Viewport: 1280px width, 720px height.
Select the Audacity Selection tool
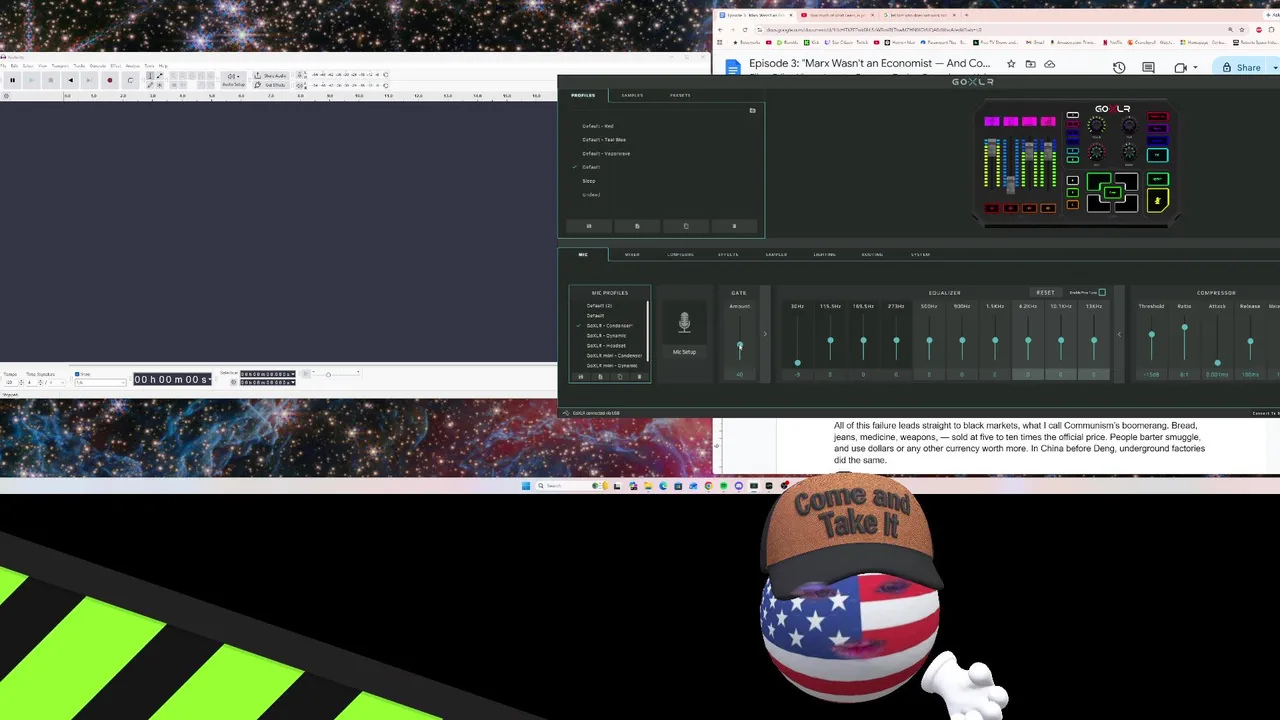tap(150, 76)
